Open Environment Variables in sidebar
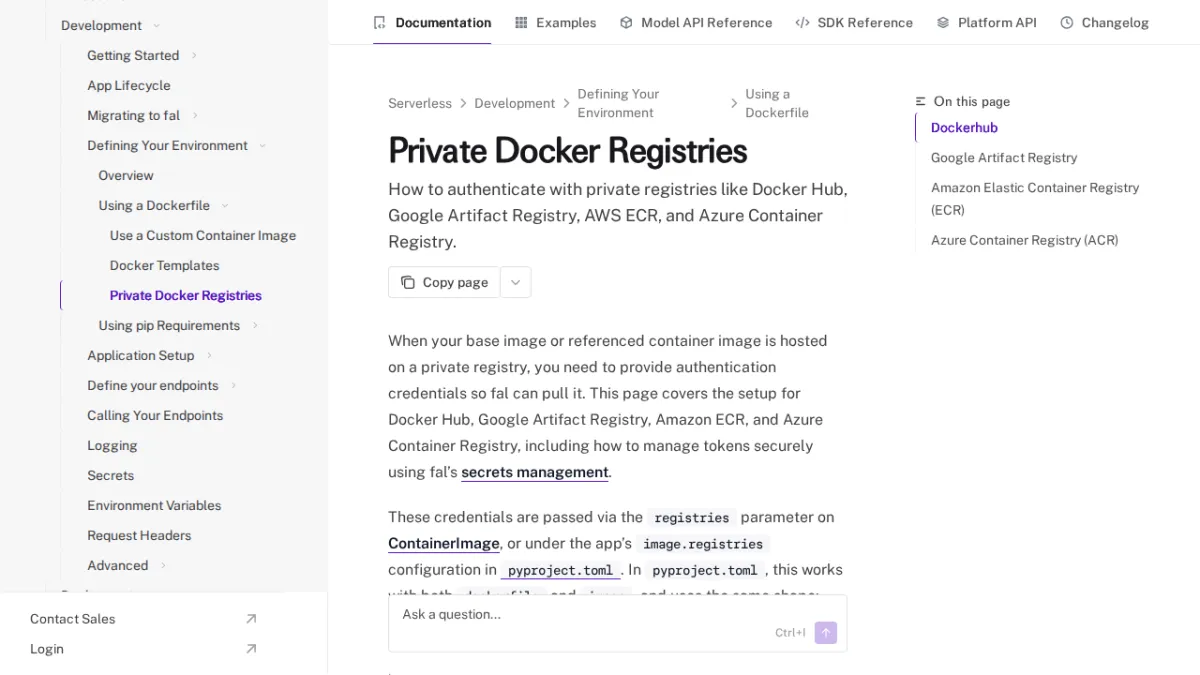Image resolution: width=1200 pixels, height=675 pixels. [x=154, y=505]
